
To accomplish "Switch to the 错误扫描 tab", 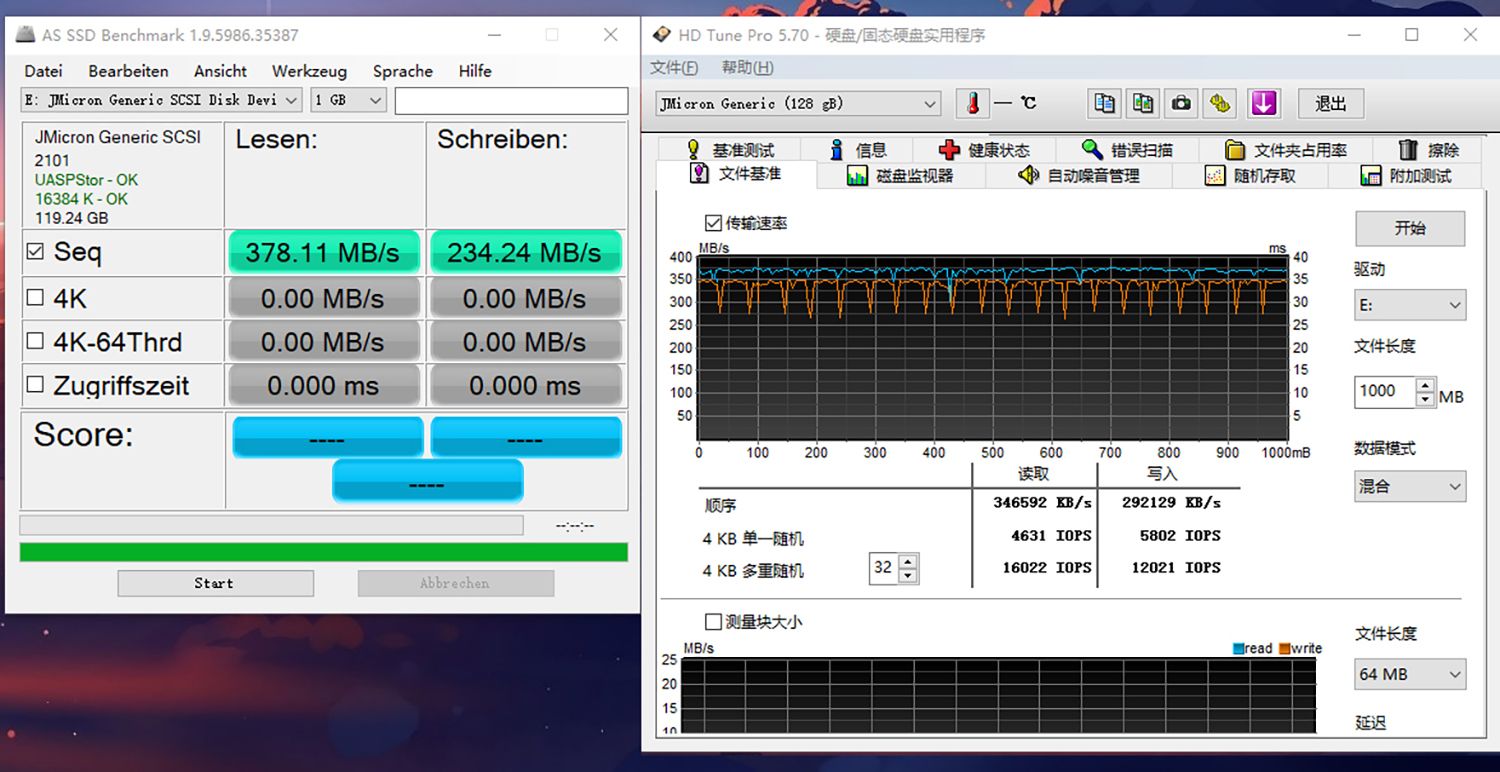I will point(1127,150).
